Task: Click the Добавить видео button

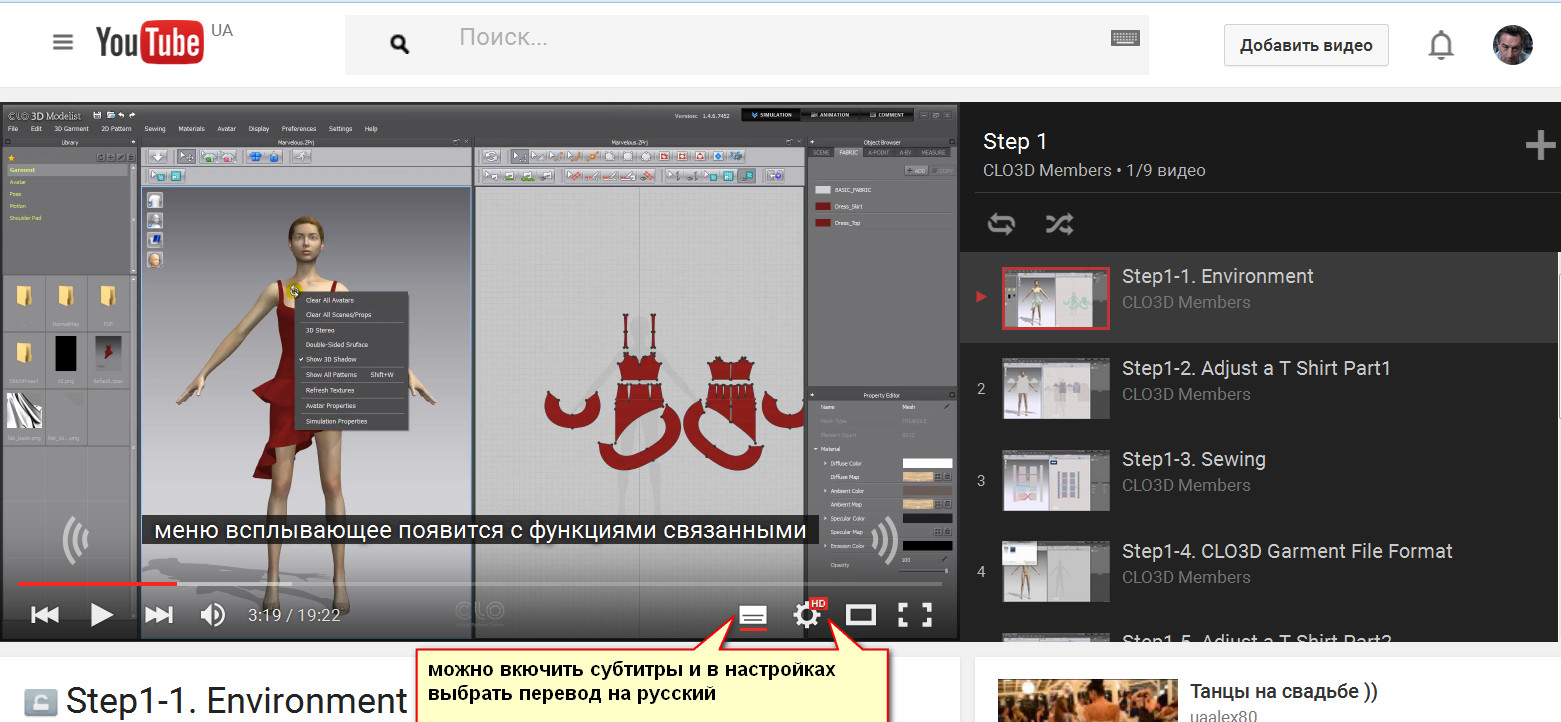Action: [1305, 45]
